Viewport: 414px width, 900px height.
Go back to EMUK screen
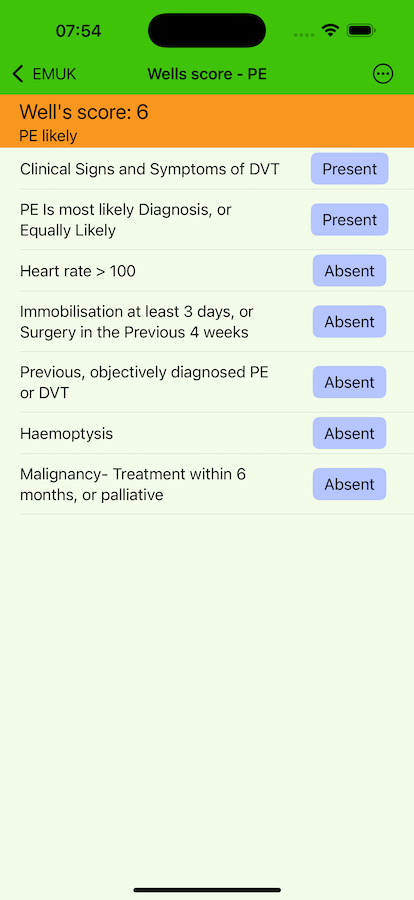point(44,74)
